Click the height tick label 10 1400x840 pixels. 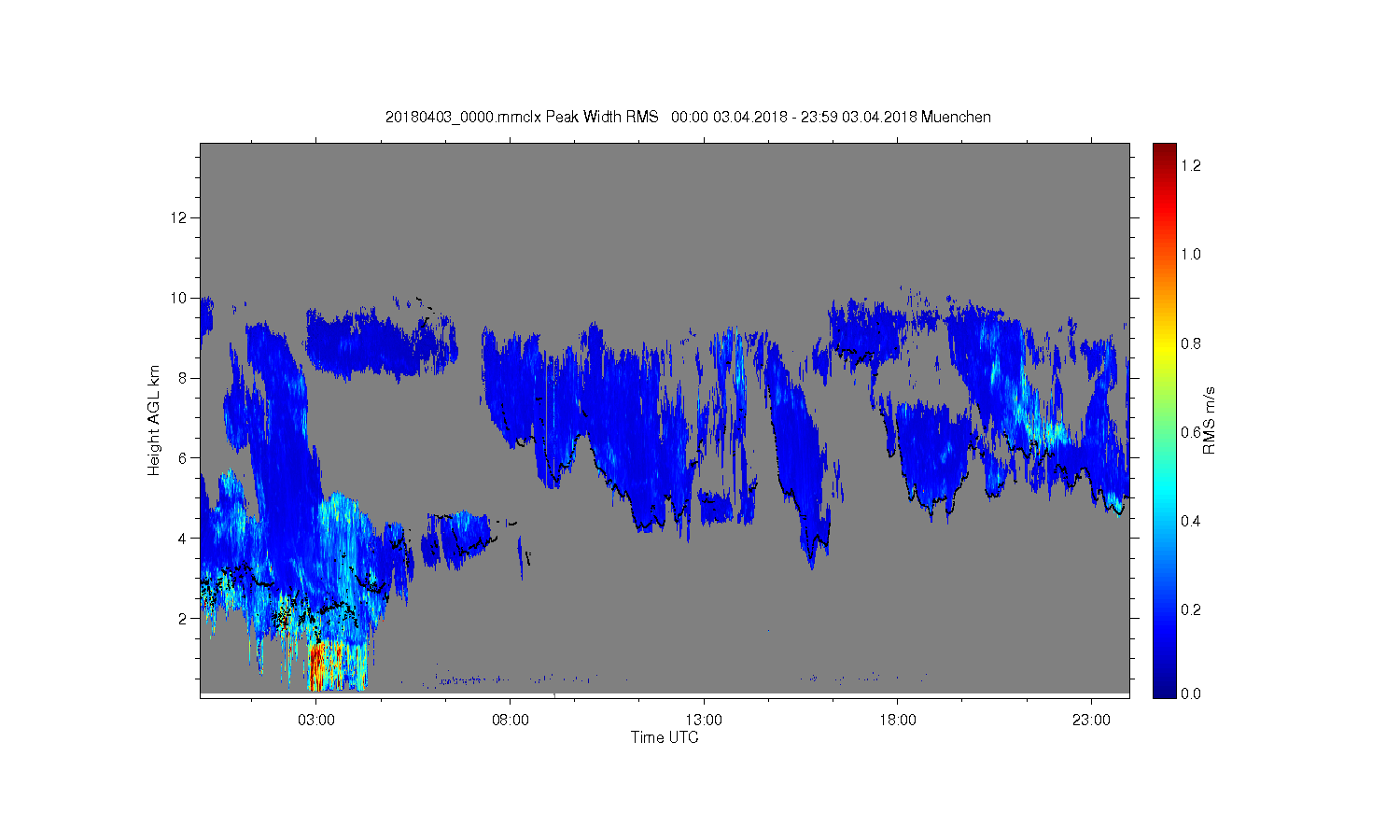coord(181,298)
